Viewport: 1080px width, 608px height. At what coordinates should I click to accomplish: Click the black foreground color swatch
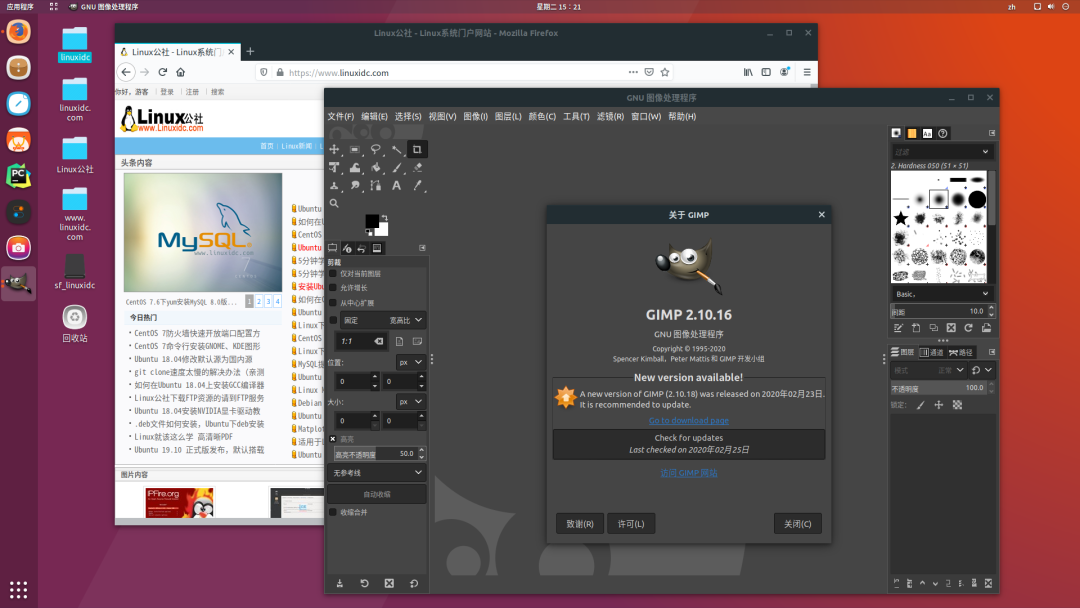pyautogui.click(x=371, y=220)
